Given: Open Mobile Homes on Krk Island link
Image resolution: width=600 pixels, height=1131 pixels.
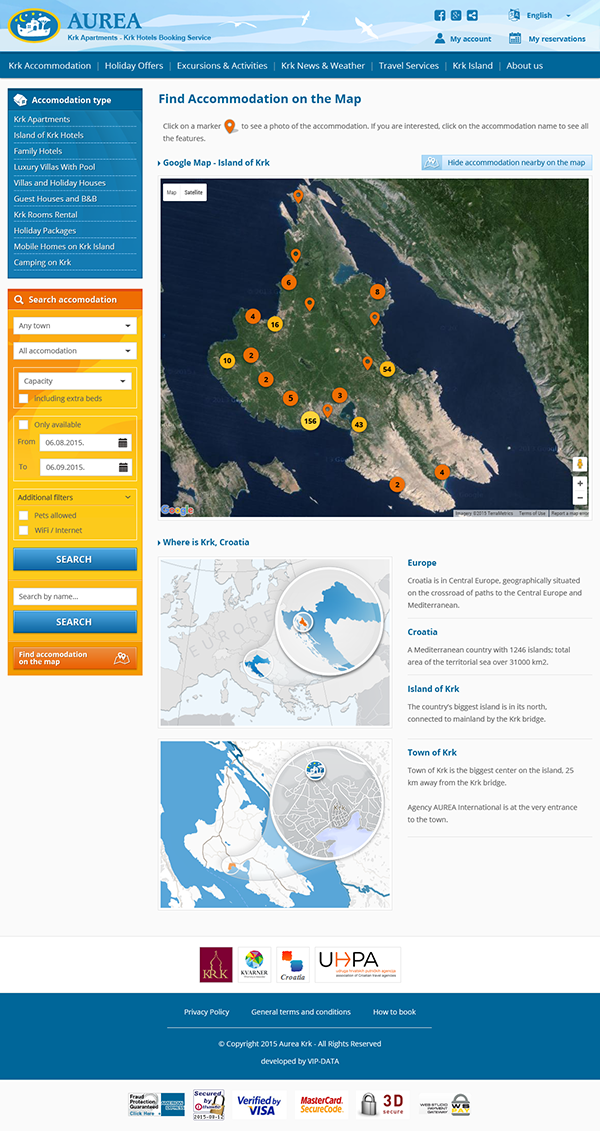Looking at the screenshot, I should [64, 247].
